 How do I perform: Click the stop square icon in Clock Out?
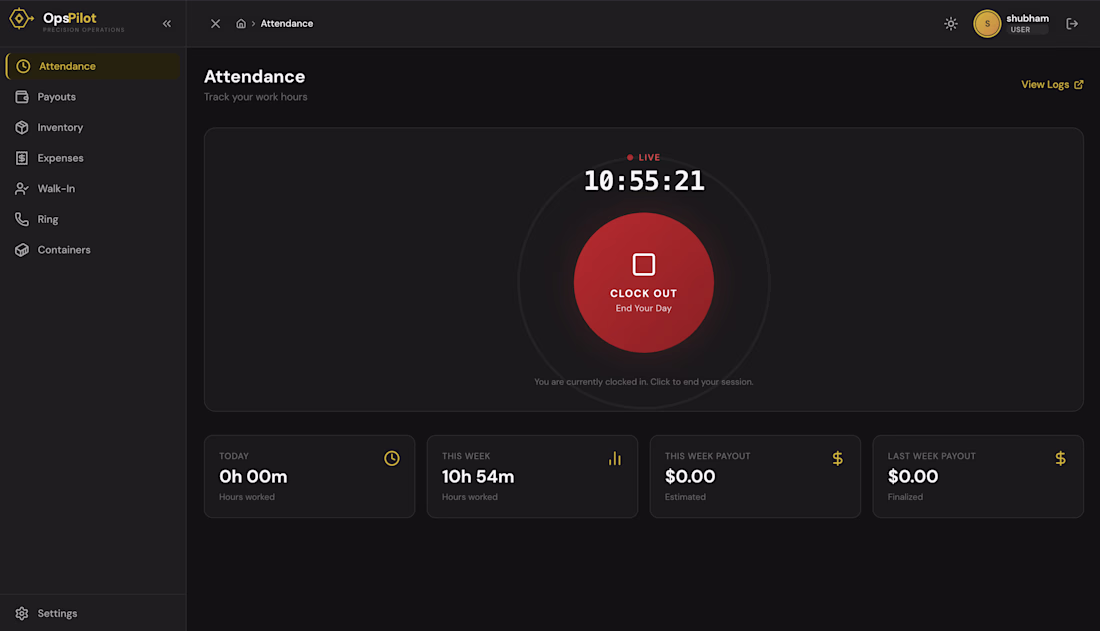click(643, 265)
